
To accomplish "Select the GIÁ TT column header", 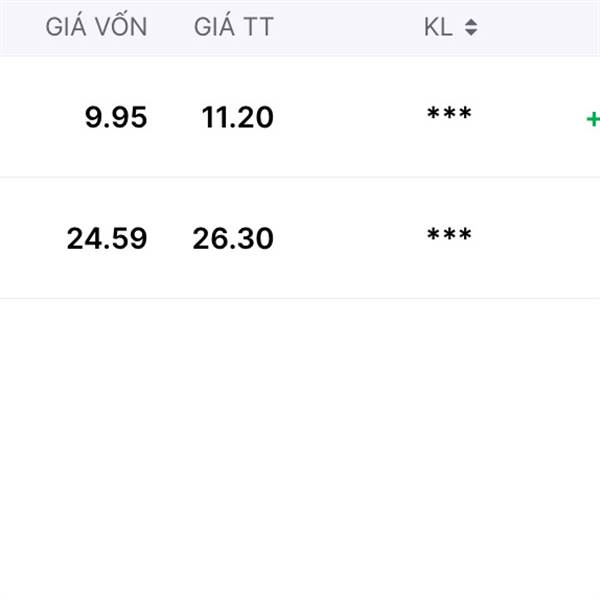I will coord(234,26).
